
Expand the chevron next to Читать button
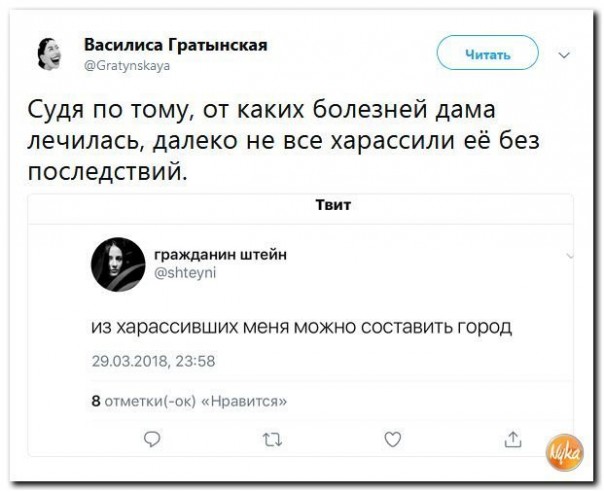566,55
